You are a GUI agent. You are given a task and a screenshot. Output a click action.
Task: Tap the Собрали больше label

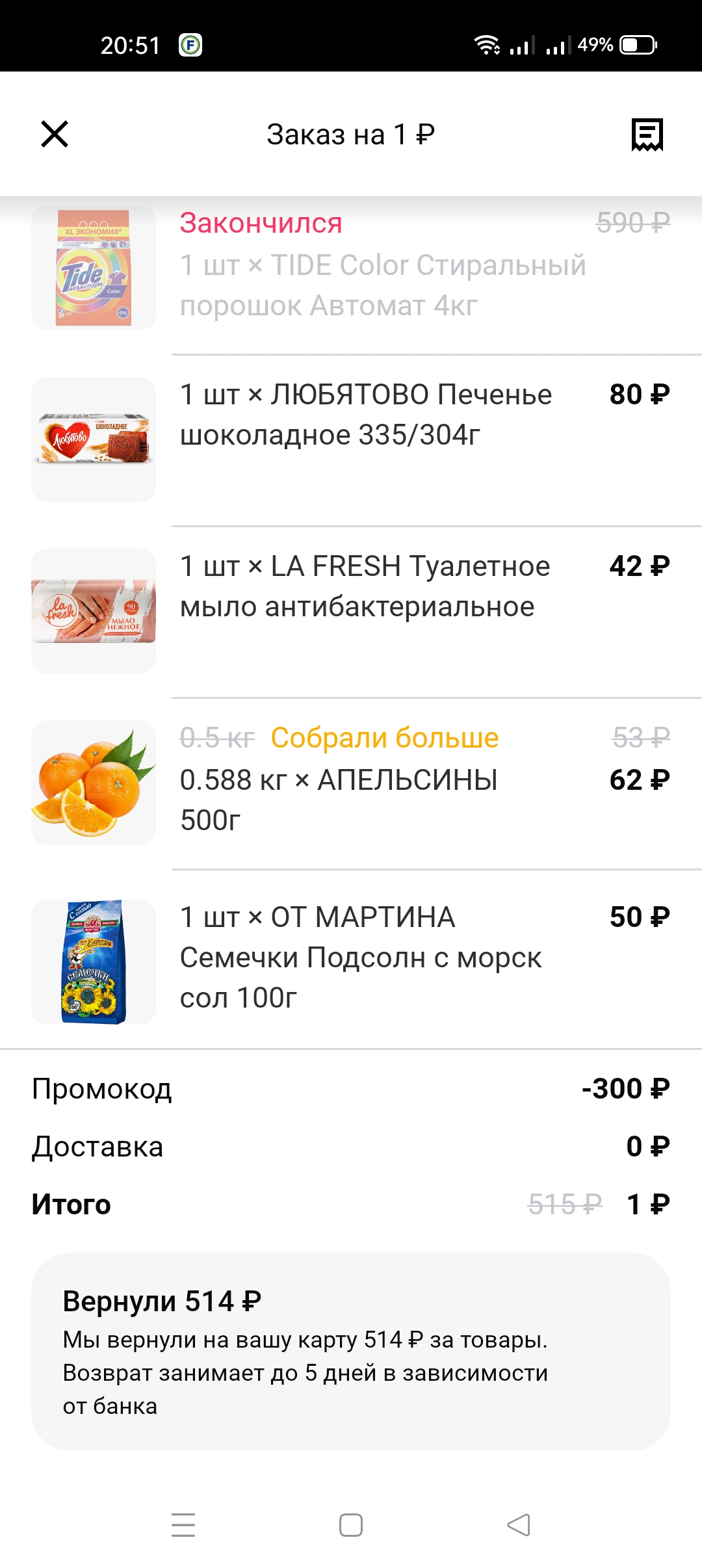(x=385, y=738)
